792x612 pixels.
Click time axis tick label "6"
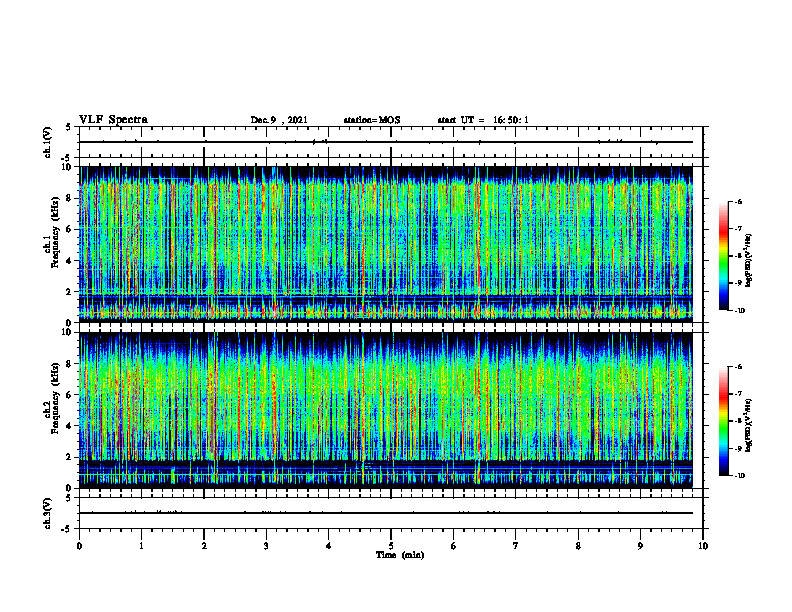[454, 546]
